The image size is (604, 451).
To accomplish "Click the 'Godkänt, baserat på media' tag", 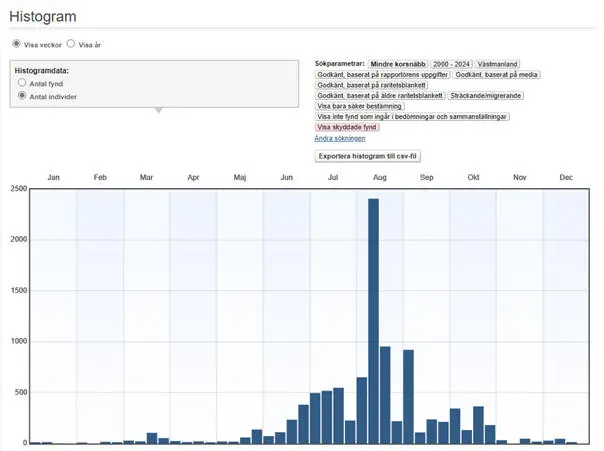I will [x=497, y=74].
